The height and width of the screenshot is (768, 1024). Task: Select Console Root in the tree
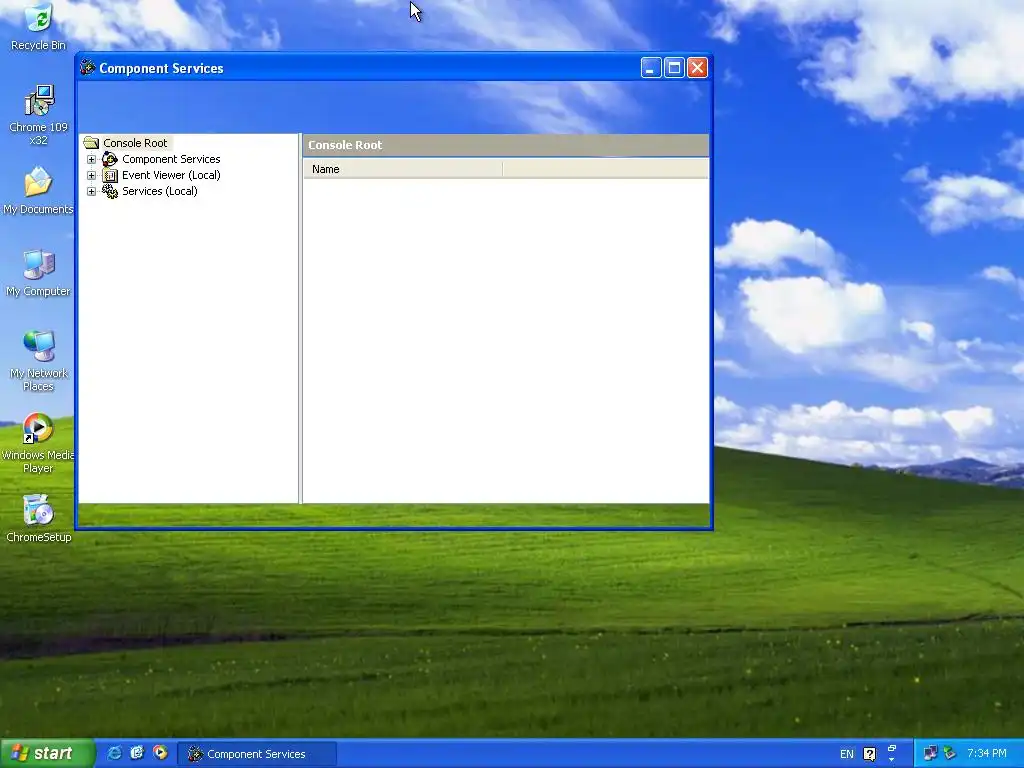click(x=135, y=143)
